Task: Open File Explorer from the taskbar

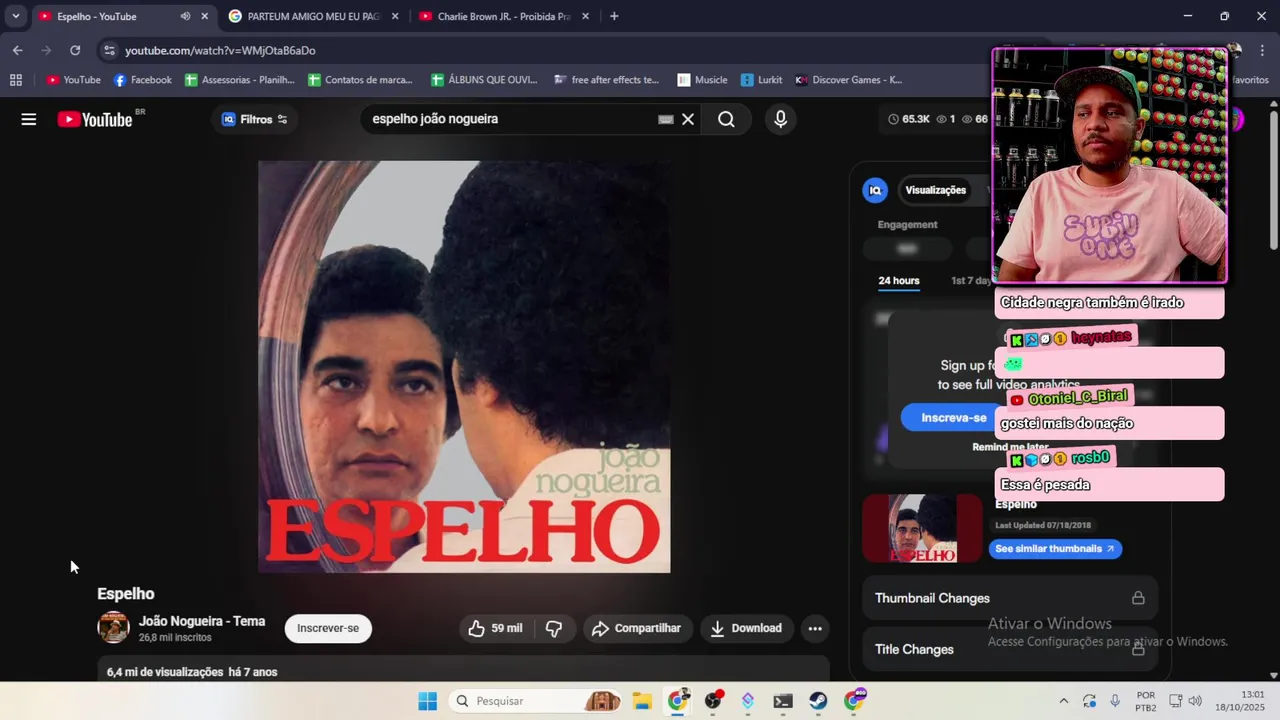Action: [x=642, y=701]
